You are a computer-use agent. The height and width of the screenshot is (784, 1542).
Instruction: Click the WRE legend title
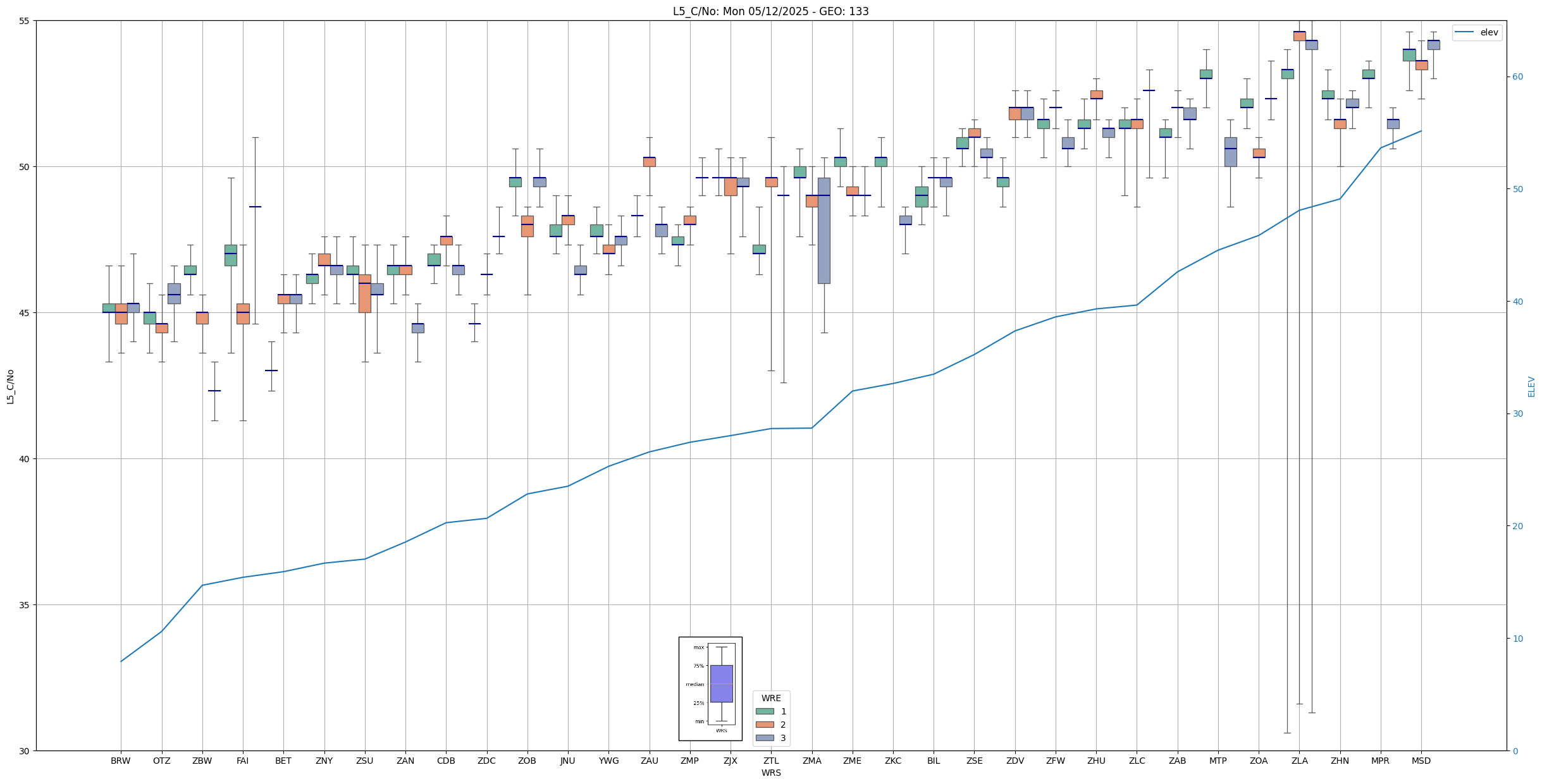click(x=771, y=698)
